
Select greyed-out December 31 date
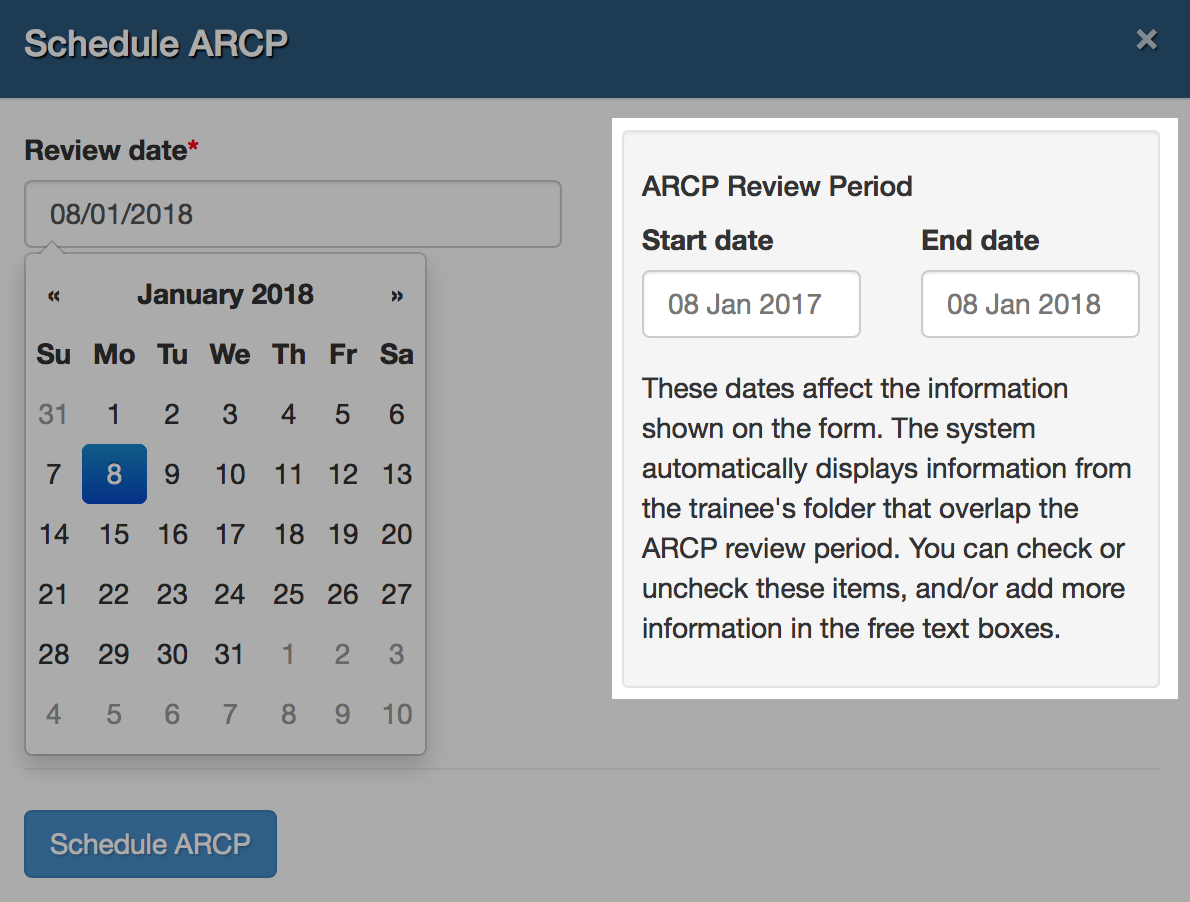tap(54, 414)
